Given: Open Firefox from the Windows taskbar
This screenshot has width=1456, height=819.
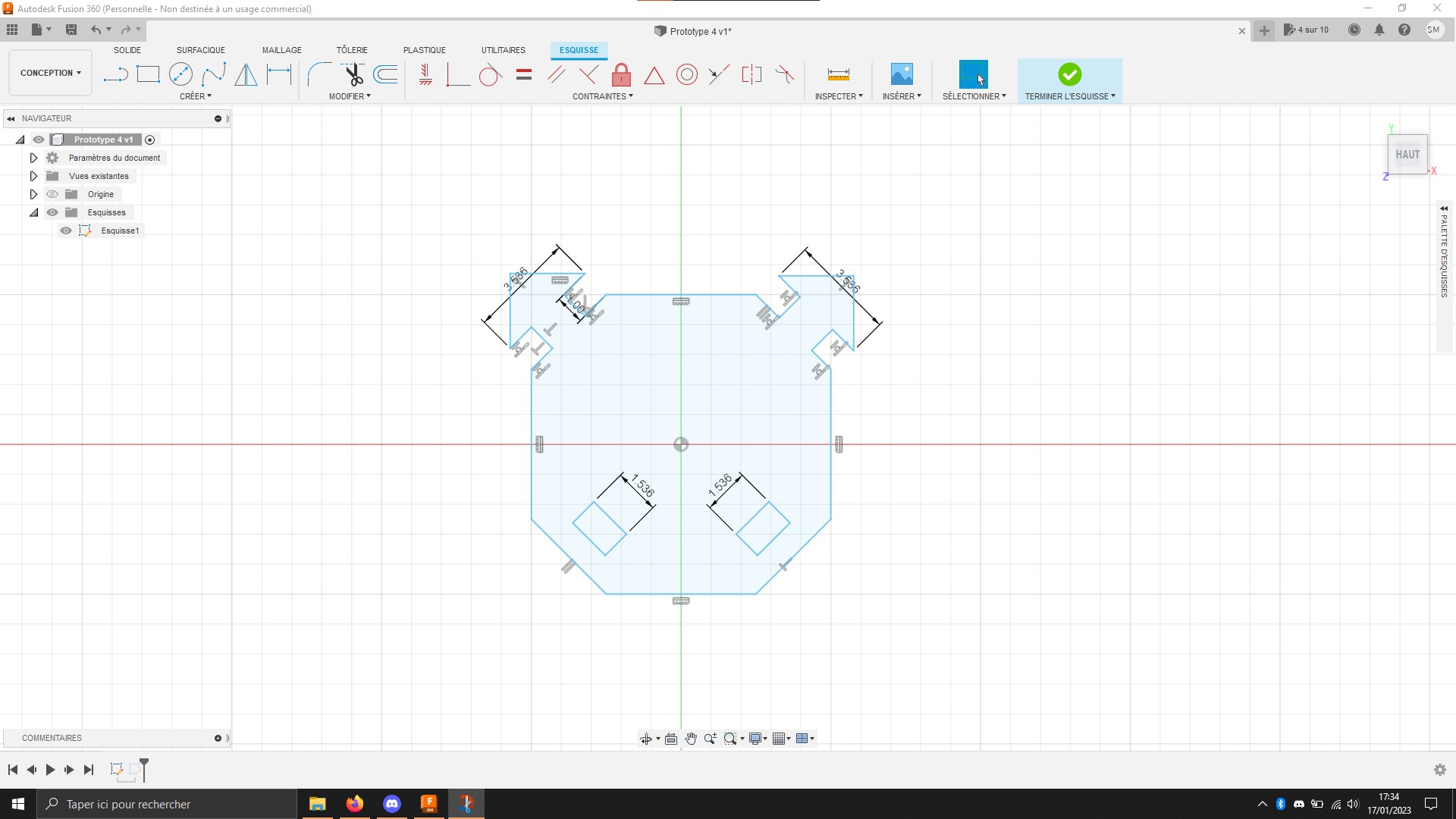Looking at the screenshot, I should (355, 804).
